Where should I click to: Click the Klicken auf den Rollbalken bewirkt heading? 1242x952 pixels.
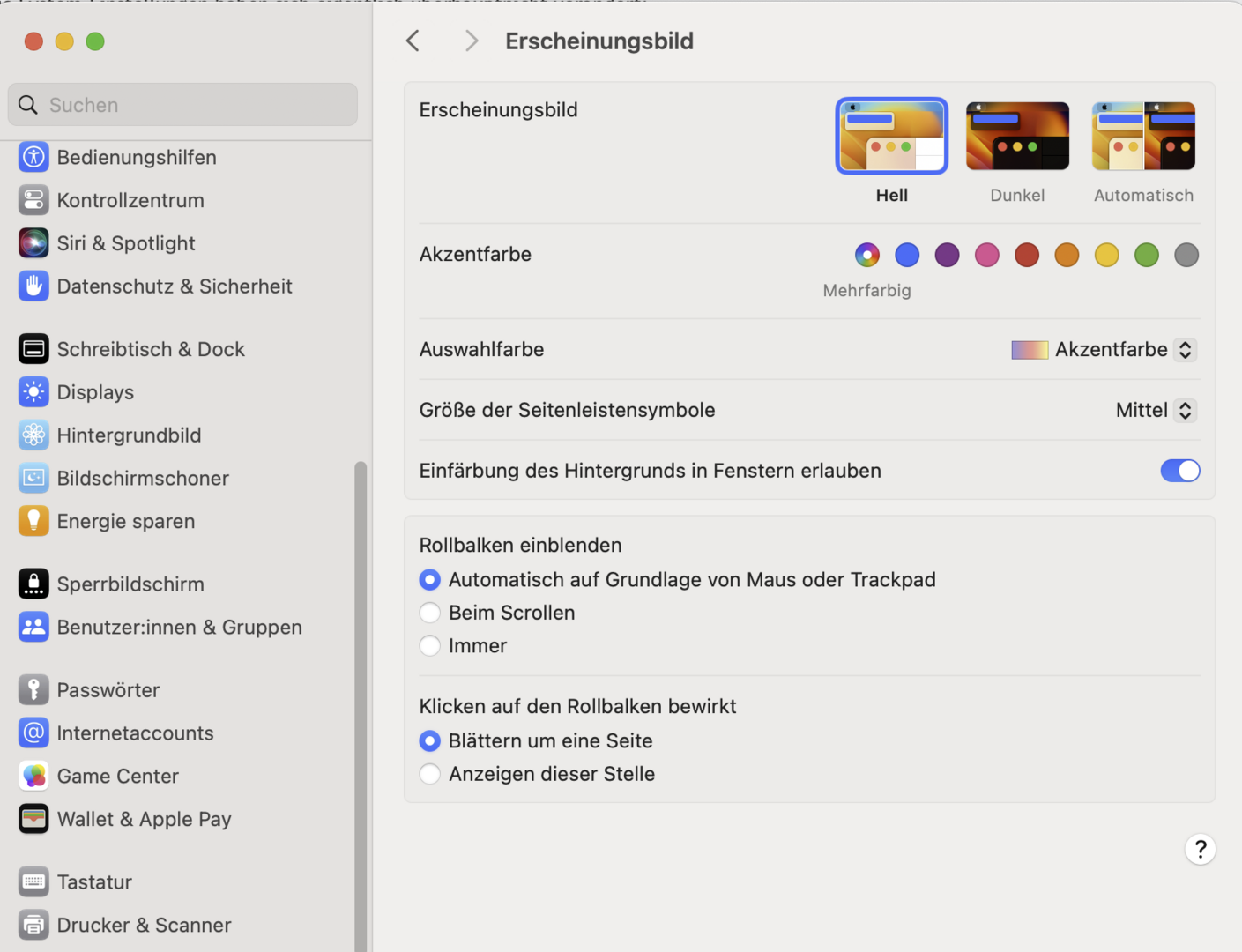577,707
